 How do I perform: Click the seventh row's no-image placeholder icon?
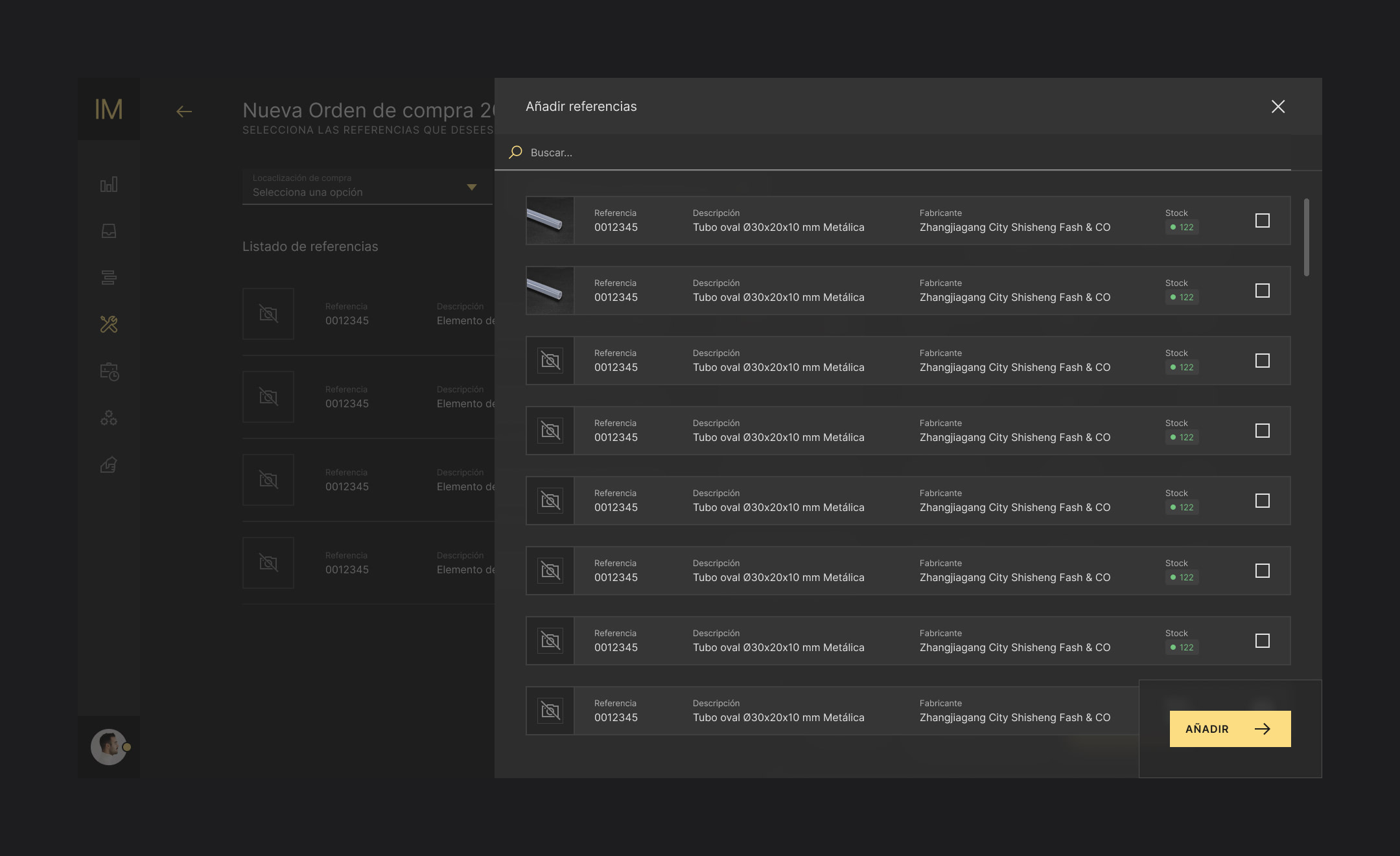pyautogui.click(x=550, y=641)
